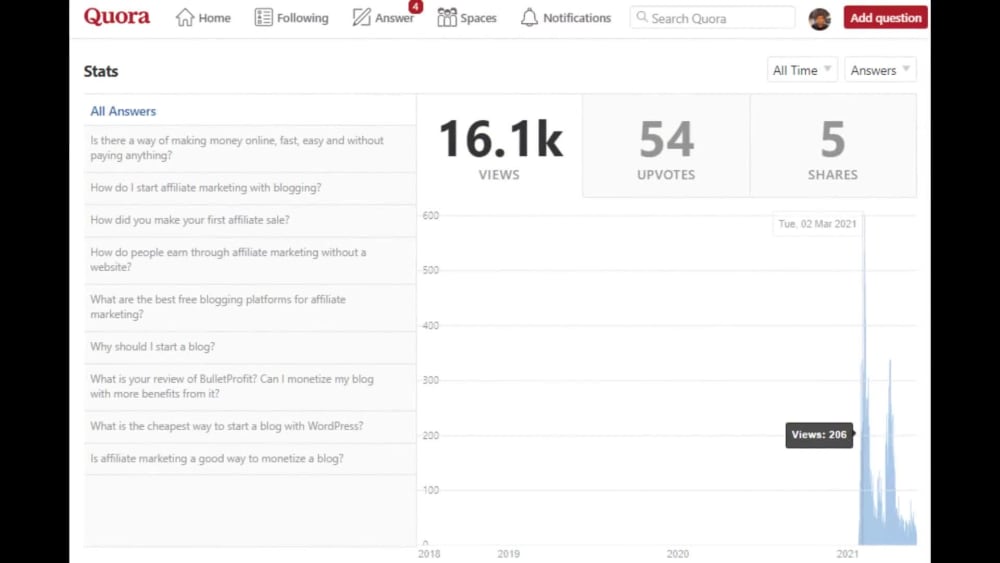
Task: Switch to the 5 Shares tab
Action: pyautogui.click(x=833, y=146)
